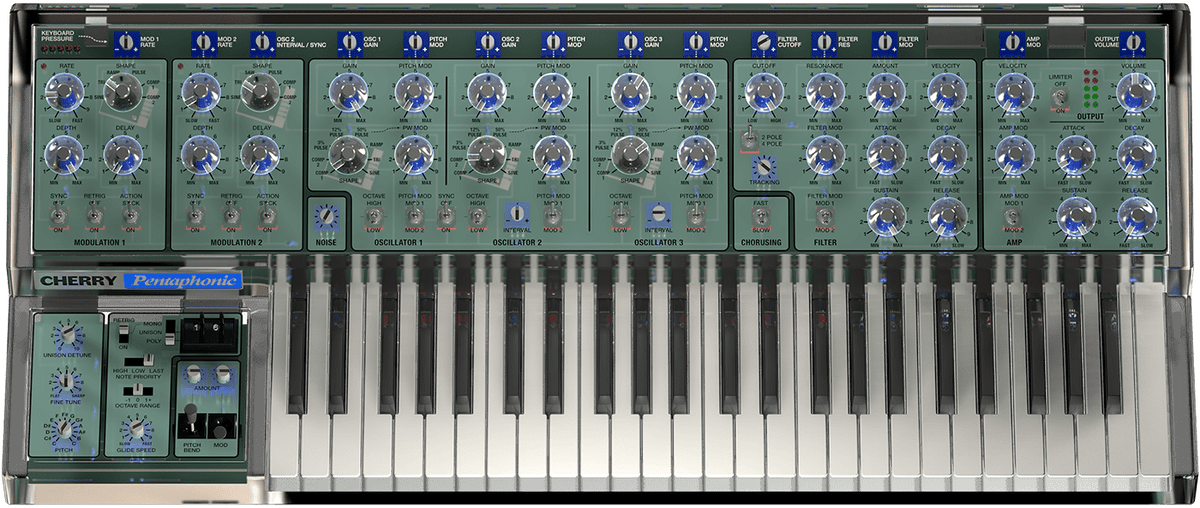Click the Modulation 2 Shape selector knob
Viewport: 1200px width, 508px height.
[259, 94]
